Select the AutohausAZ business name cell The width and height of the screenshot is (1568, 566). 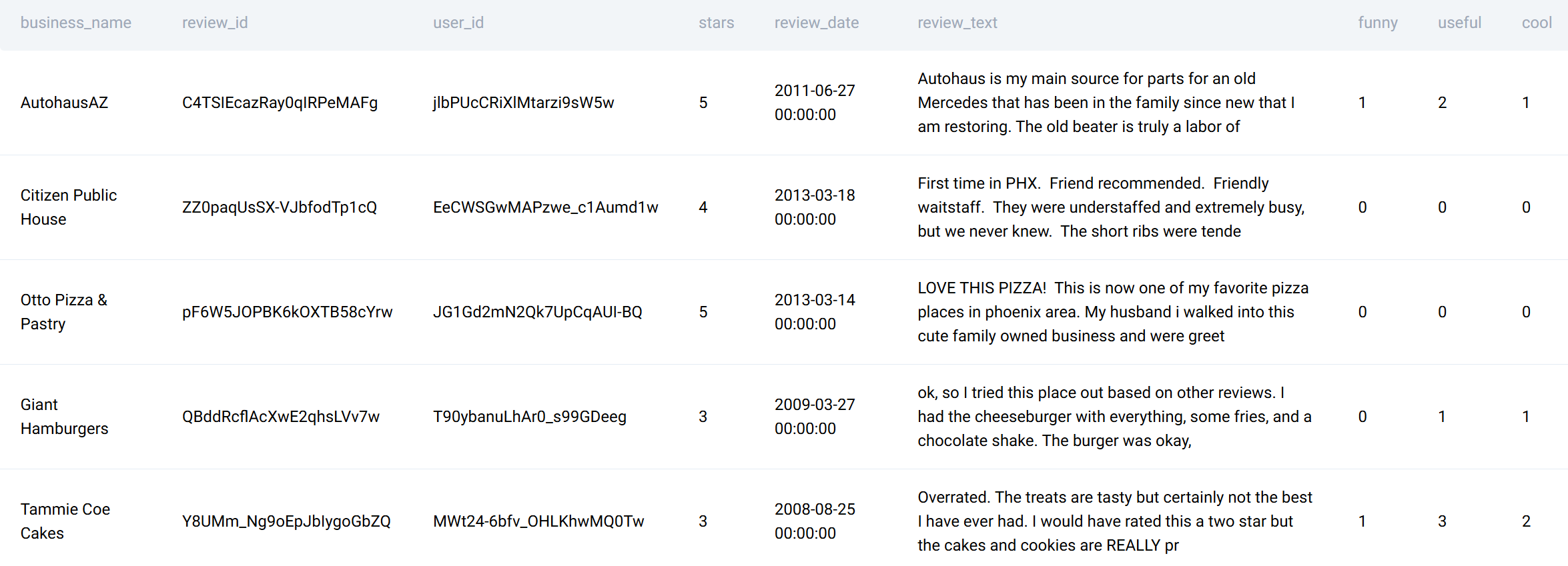point(64,103)
